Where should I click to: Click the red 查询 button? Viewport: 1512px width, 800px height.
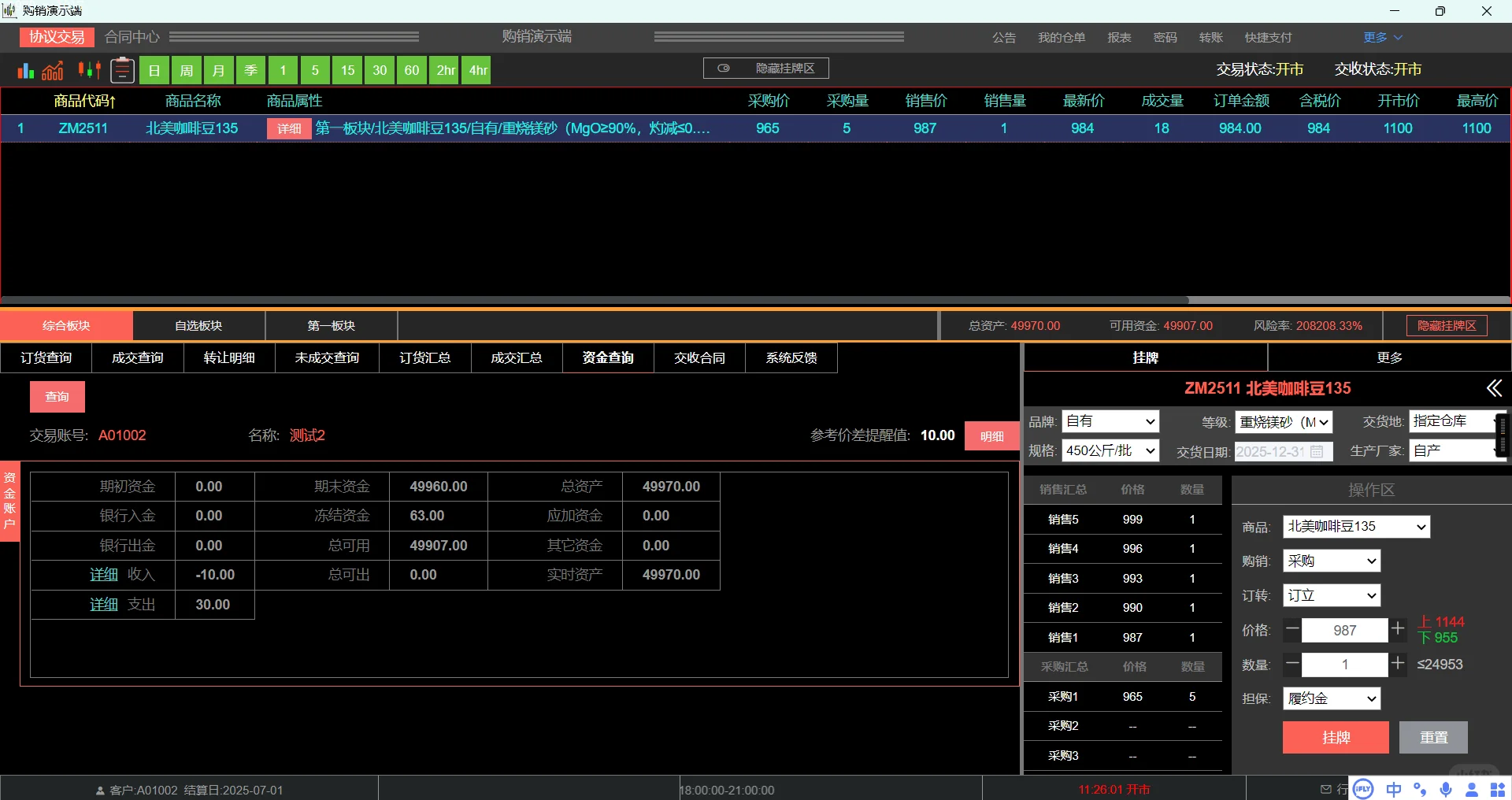[x=57, y=397]
